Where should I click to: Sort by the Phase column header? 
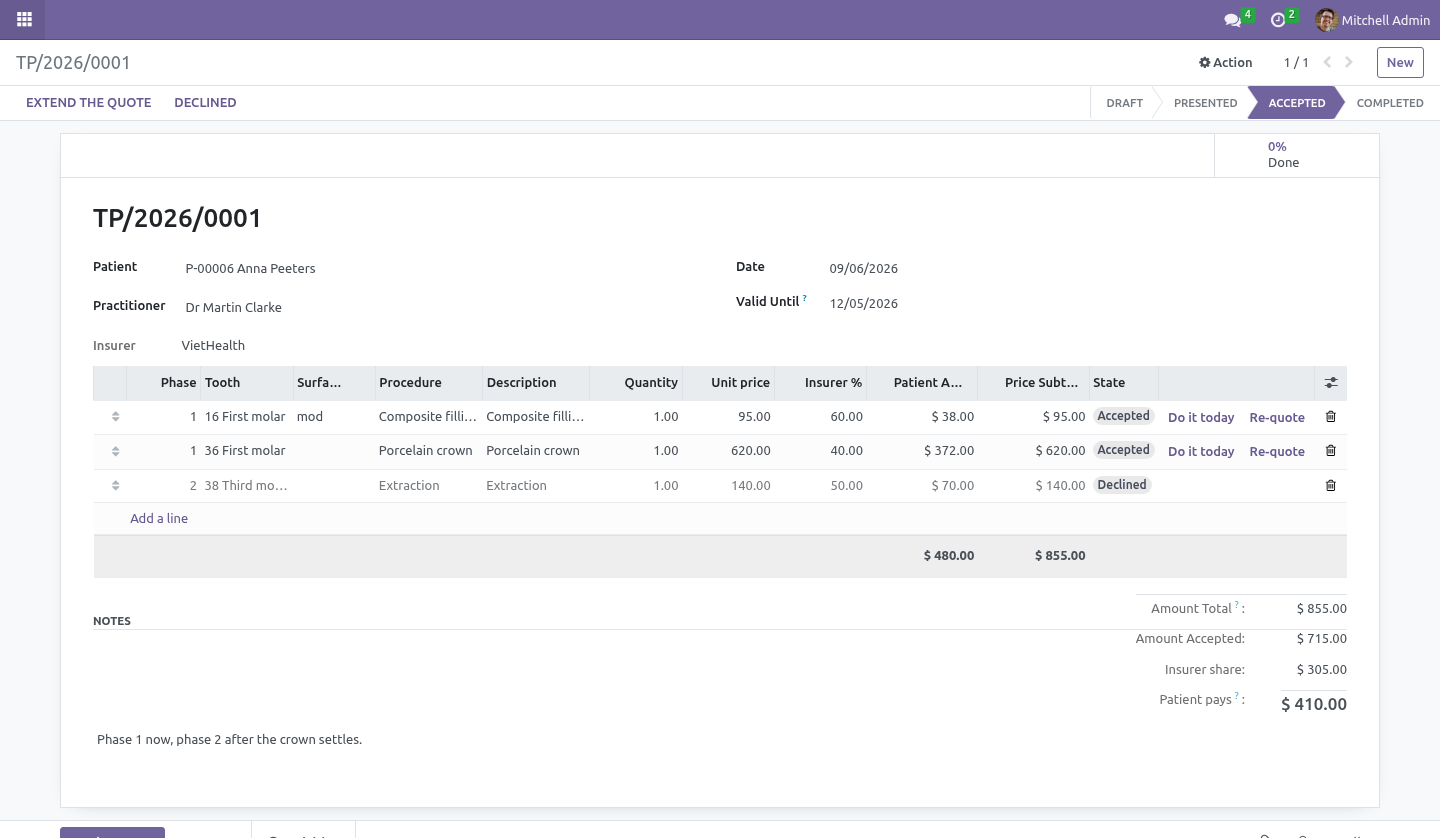pos(164,383)
